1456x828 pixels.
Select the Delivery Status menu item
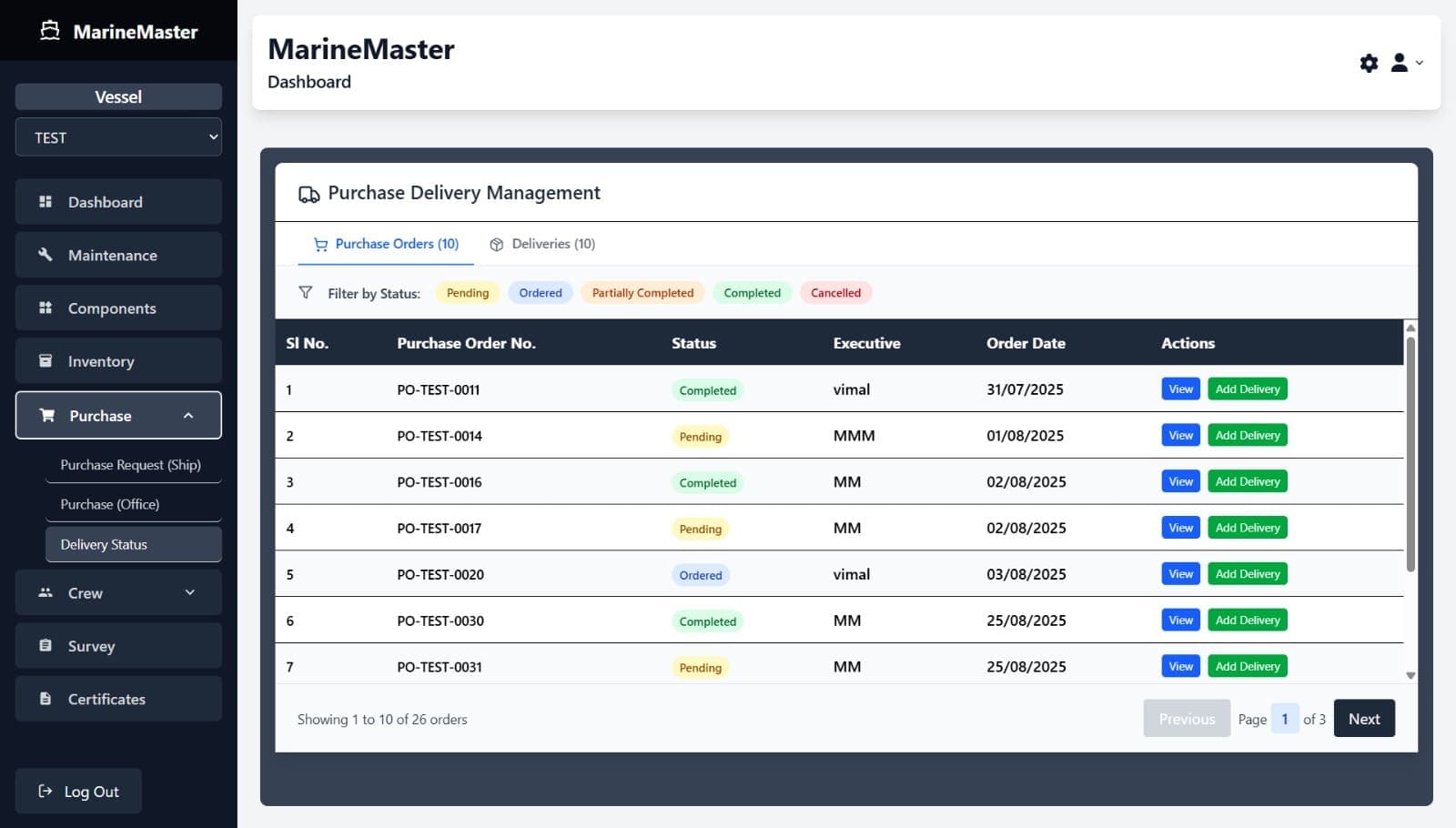[x=104, y=544]
